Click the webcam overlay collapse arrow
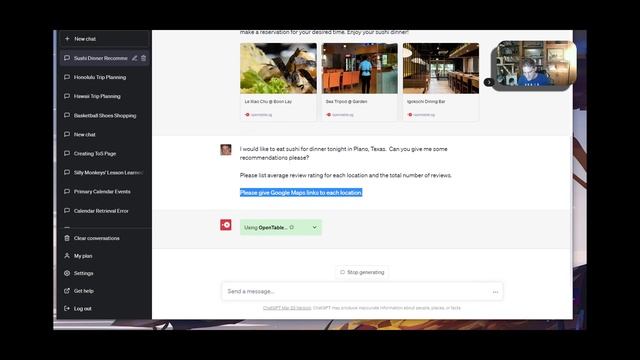 pos(489,82)
